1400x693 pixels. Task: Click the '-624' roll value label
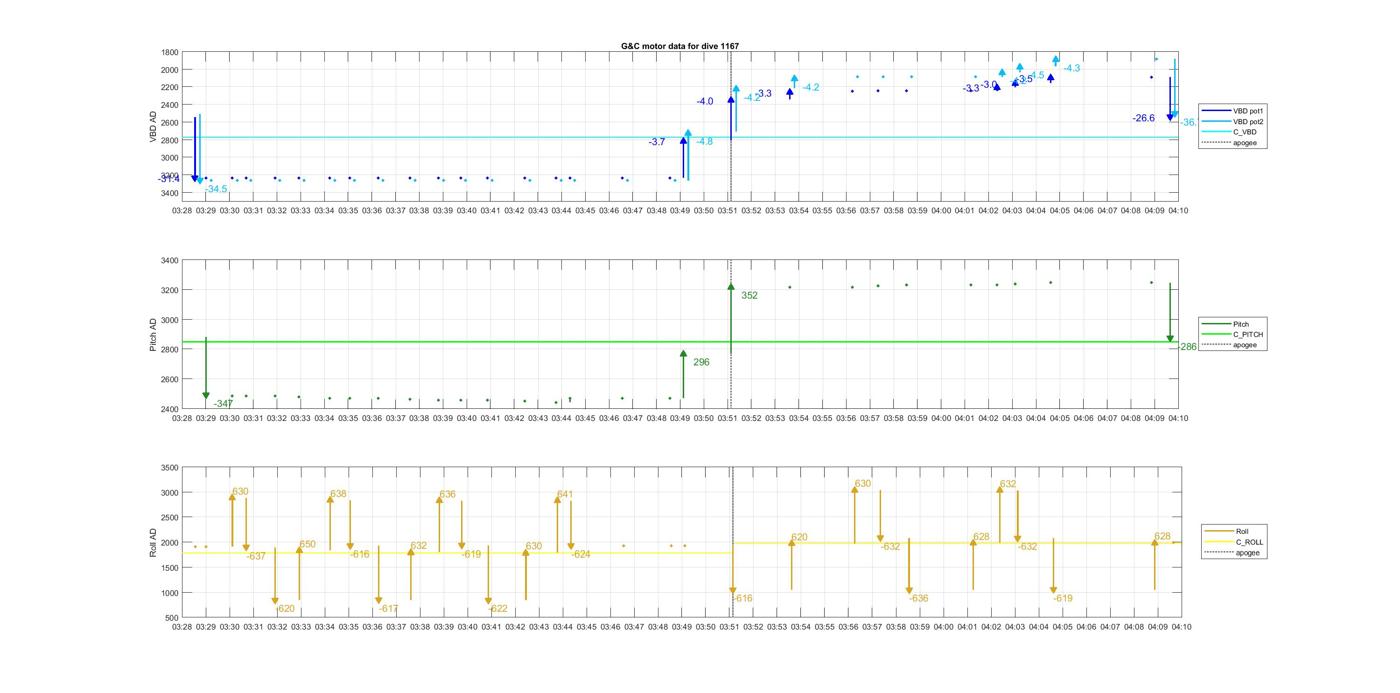click(580, 554)
